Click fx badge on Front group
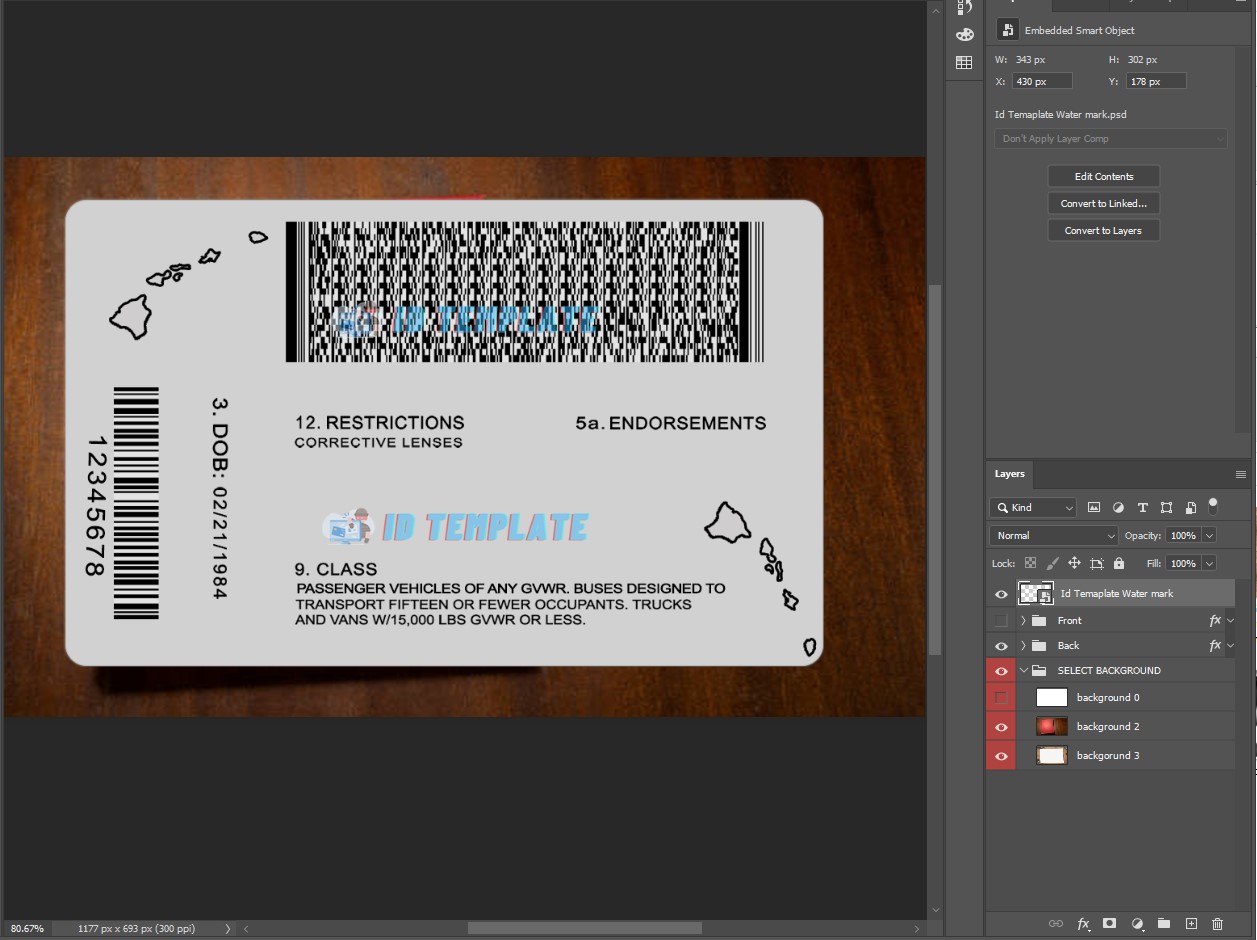Viewport: 1257px width, 940px height. point(1215,620)
